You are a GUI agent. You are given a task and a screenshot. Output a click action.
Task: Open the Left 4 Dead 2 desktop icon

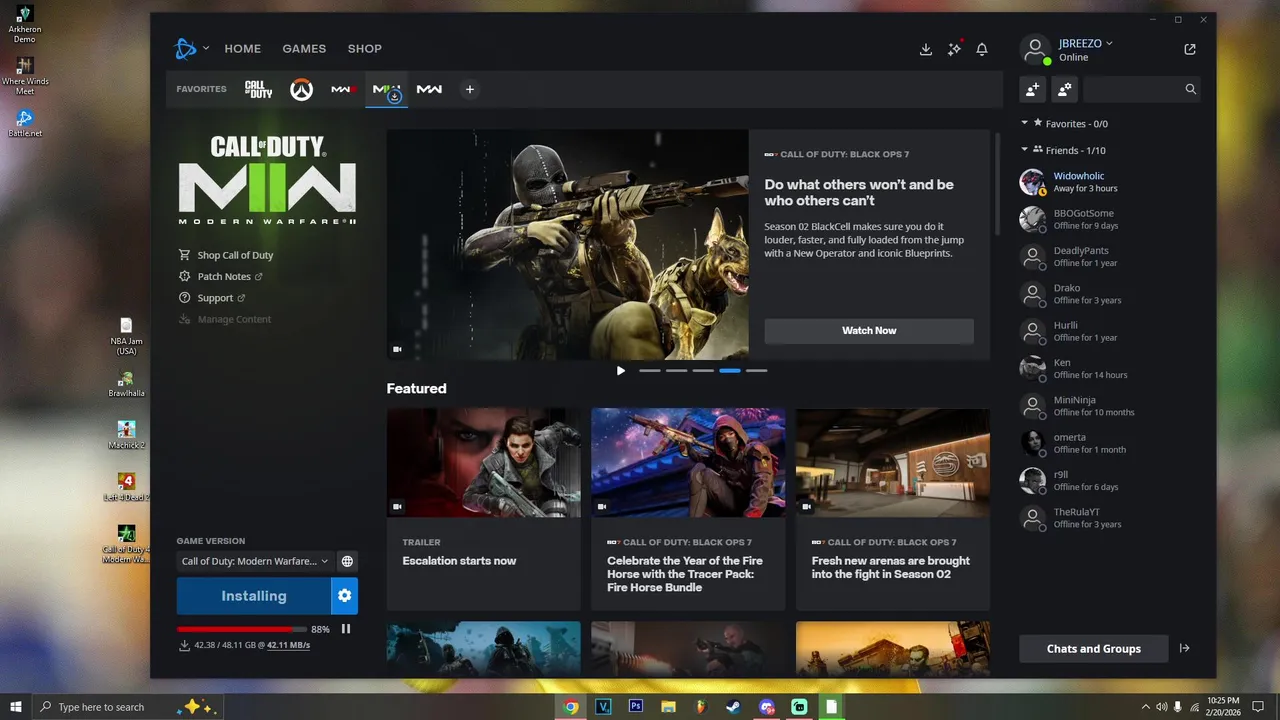point(126,486)
